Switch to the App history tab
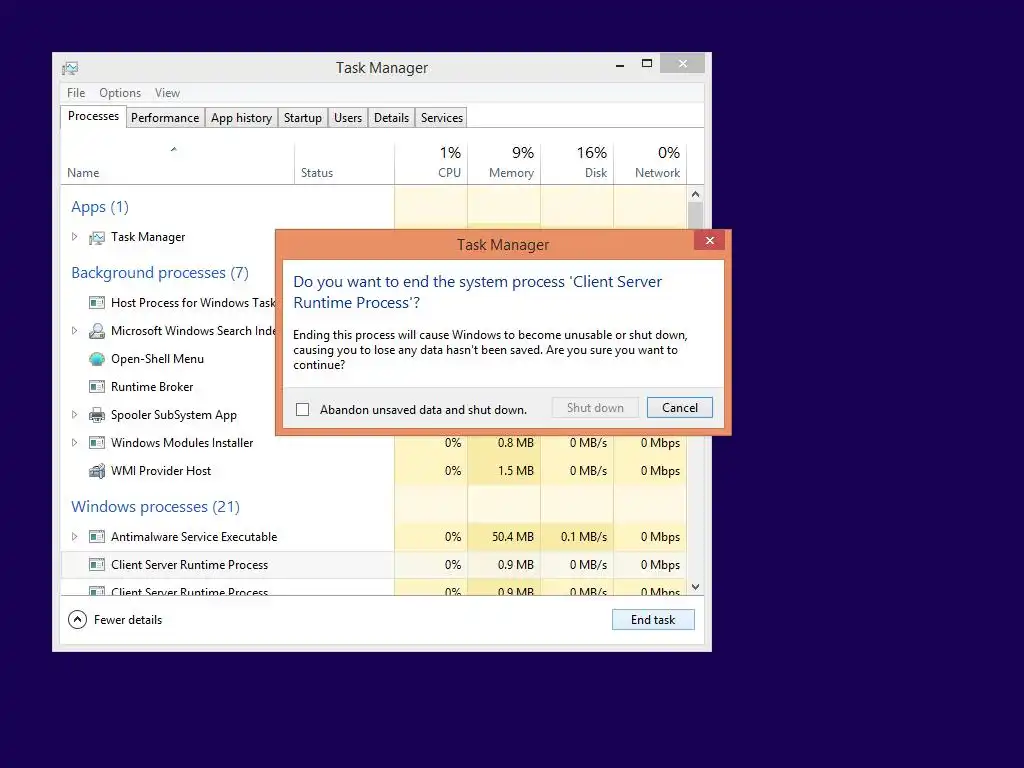 point(241,118)
